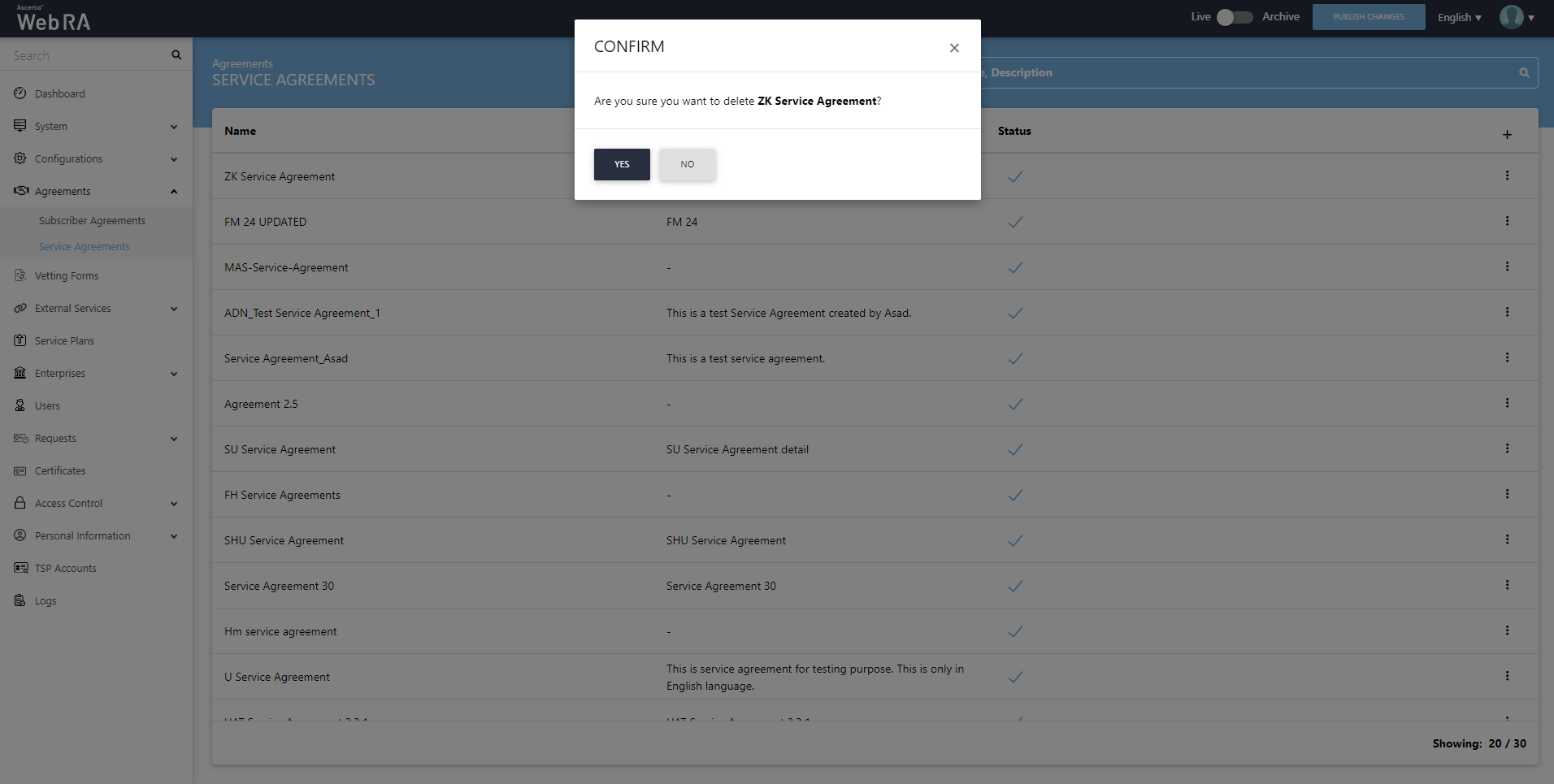Open actions menu for U Service Agreement
The image size is (1554, 784).
[x=1507, y=676]
